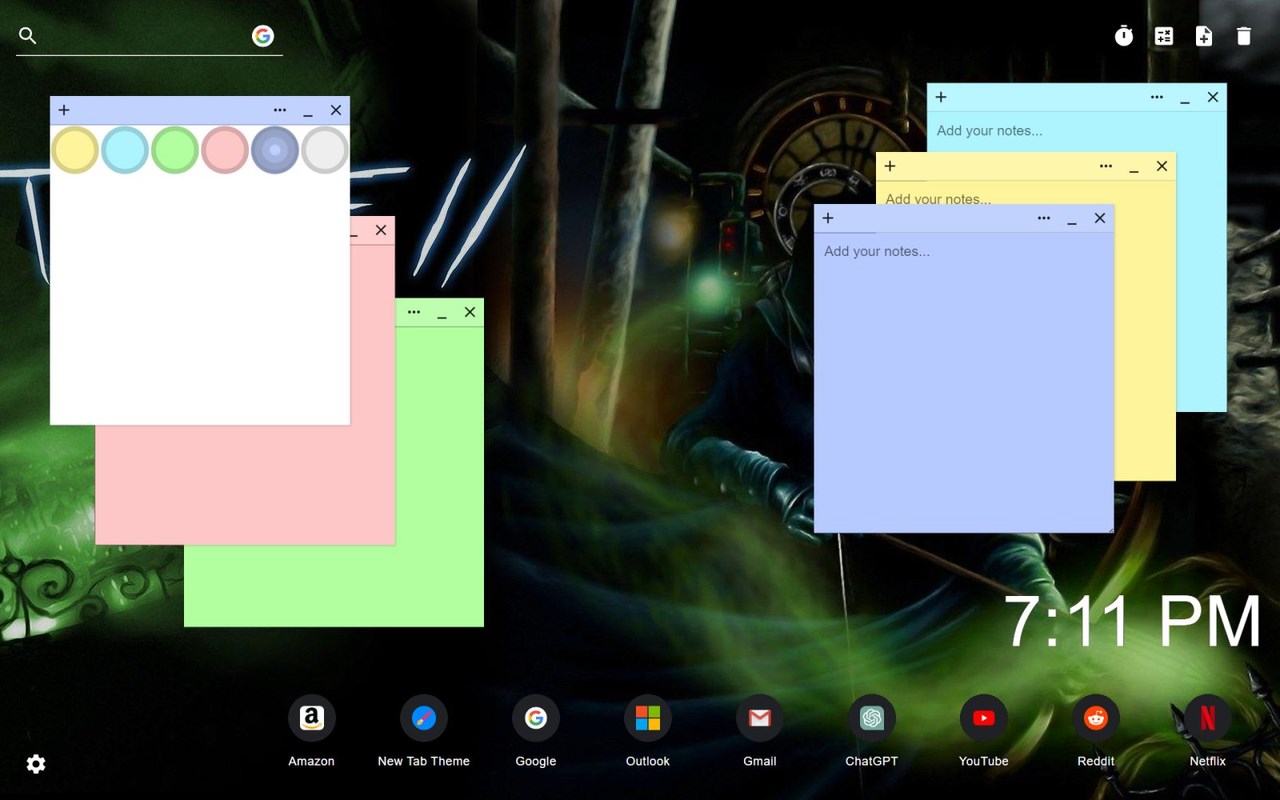This screenshot has height=800, width=1280.
Task: Go to the Reddit shortcut
Action: pyautogui.click(x=1096, y=718)
